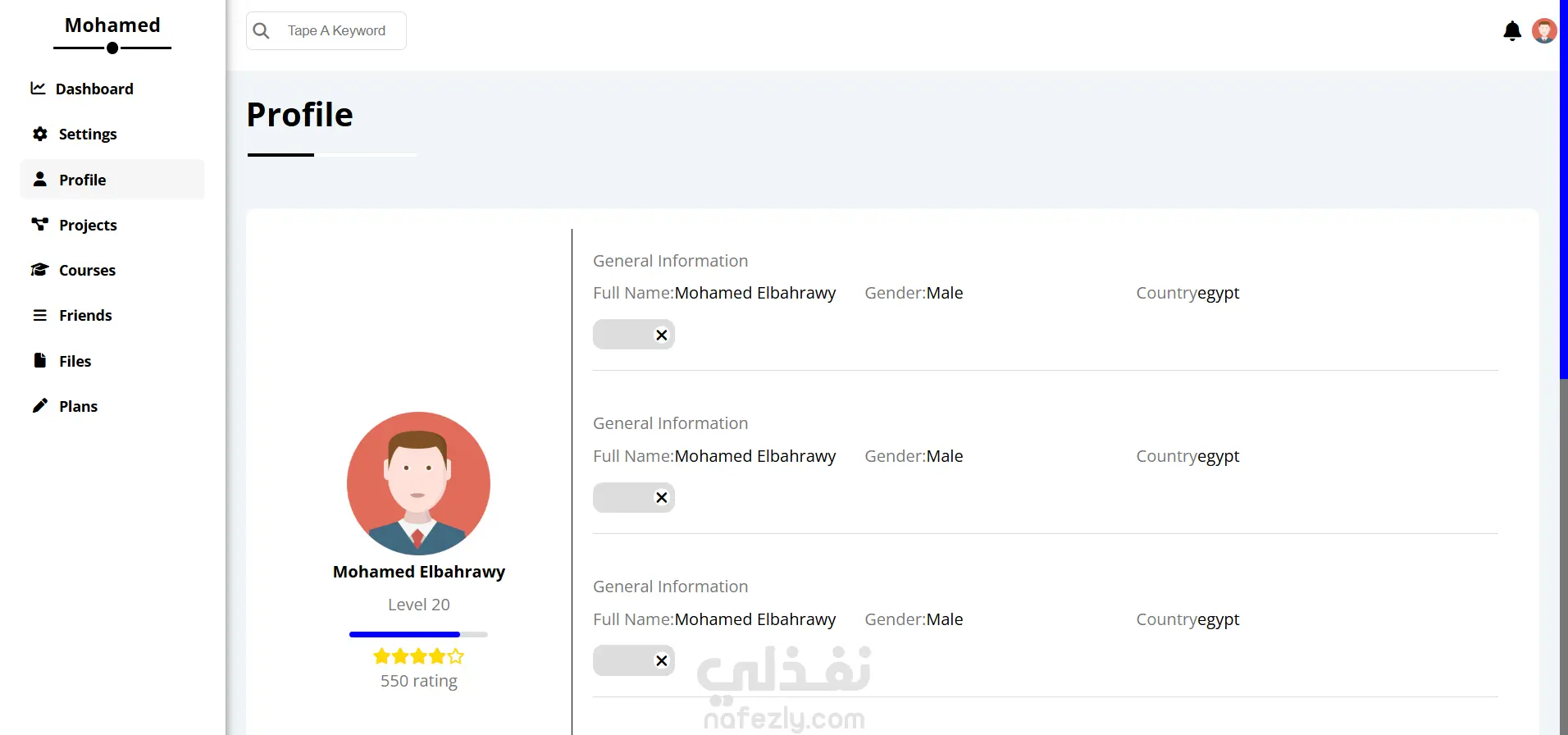Click the Dashboard chart icon
This screenshot has height=735, width=1568.
coord(38,88)
